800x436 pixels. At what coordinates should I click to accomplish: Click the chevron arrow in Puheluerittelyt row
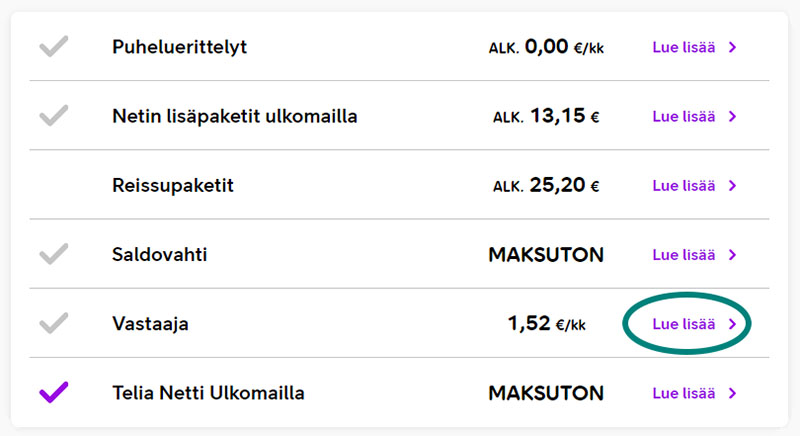point(733,47)
